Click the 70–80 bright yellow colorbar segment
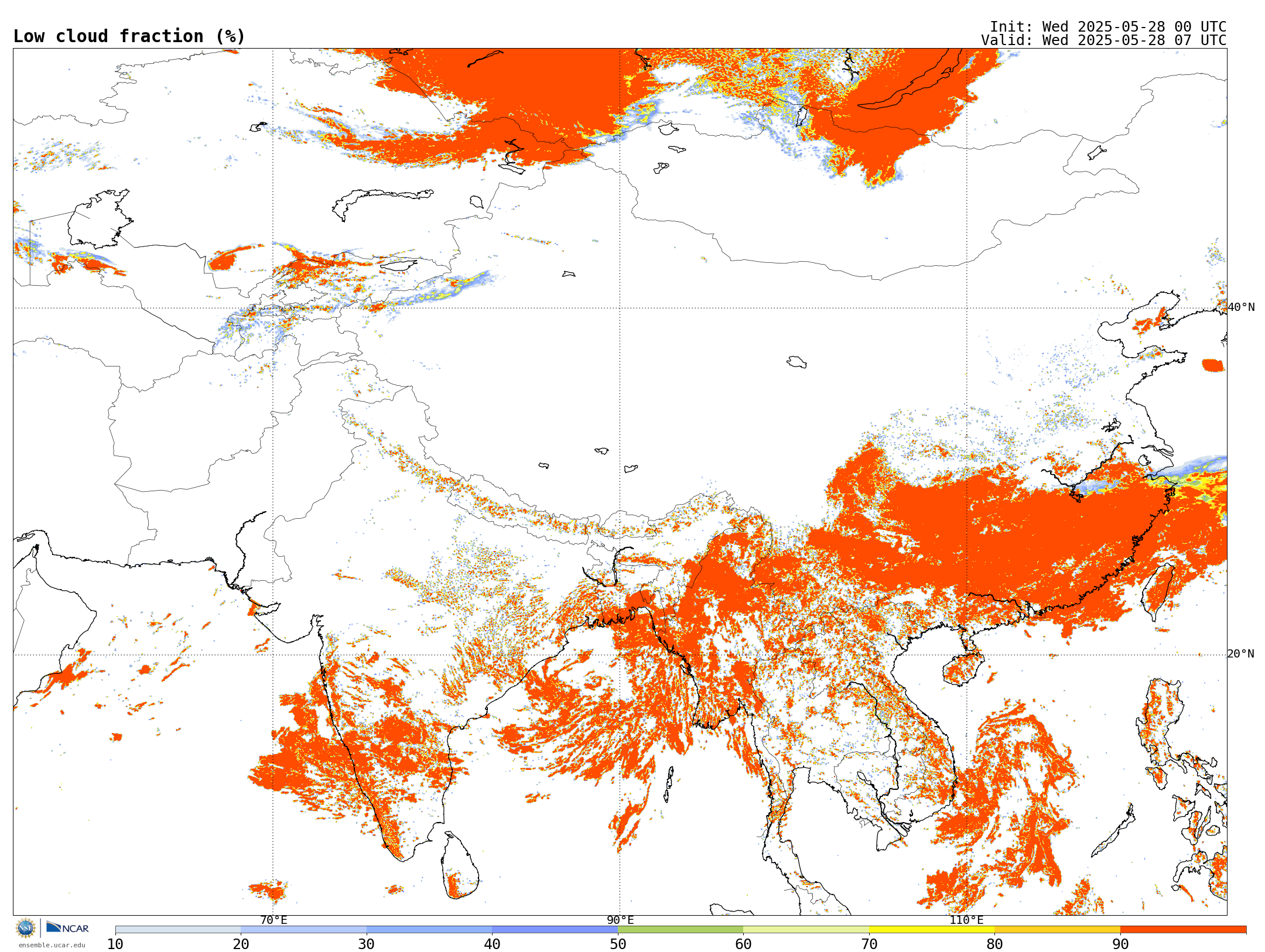1265x952 pixels. click(x=932, y=930)
